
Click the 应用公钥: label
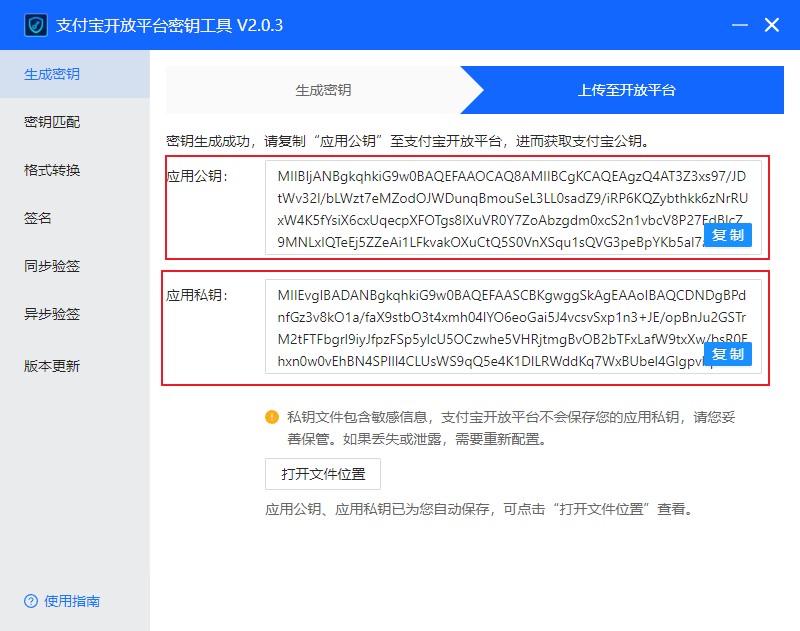[197, 176]
